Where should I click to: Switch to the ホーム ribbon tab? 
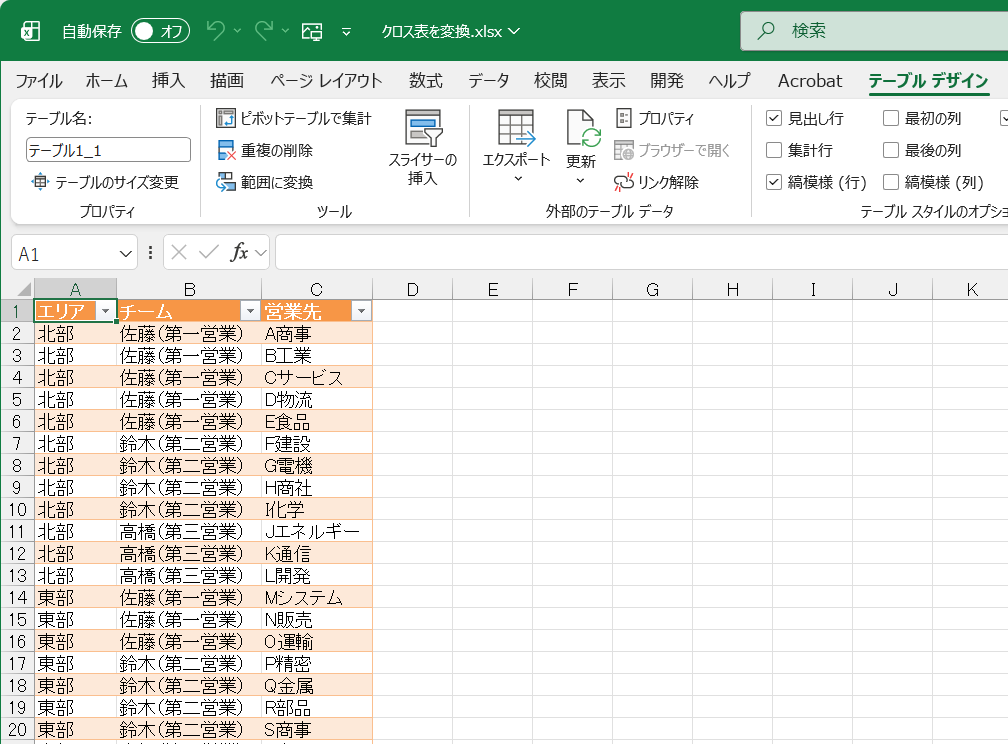(105, 80)
